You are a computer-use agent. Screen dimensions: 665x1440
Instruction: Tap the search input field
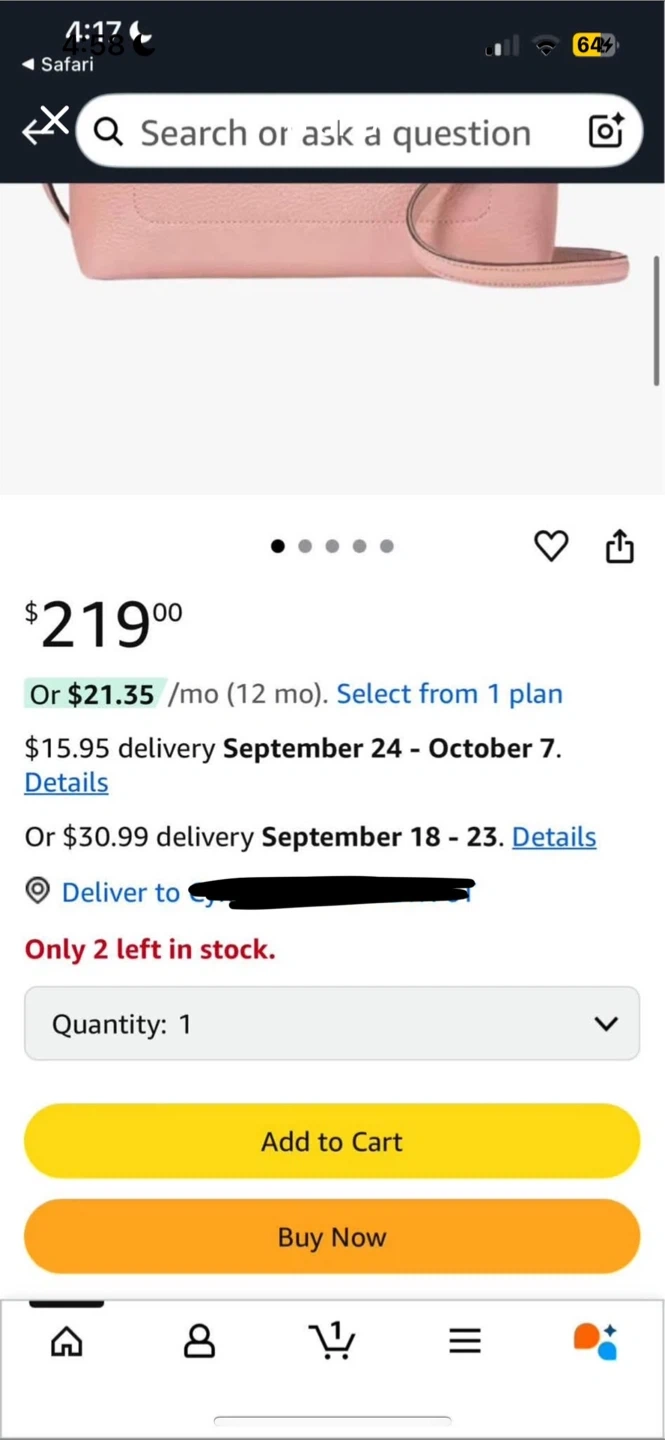point(335,133)
